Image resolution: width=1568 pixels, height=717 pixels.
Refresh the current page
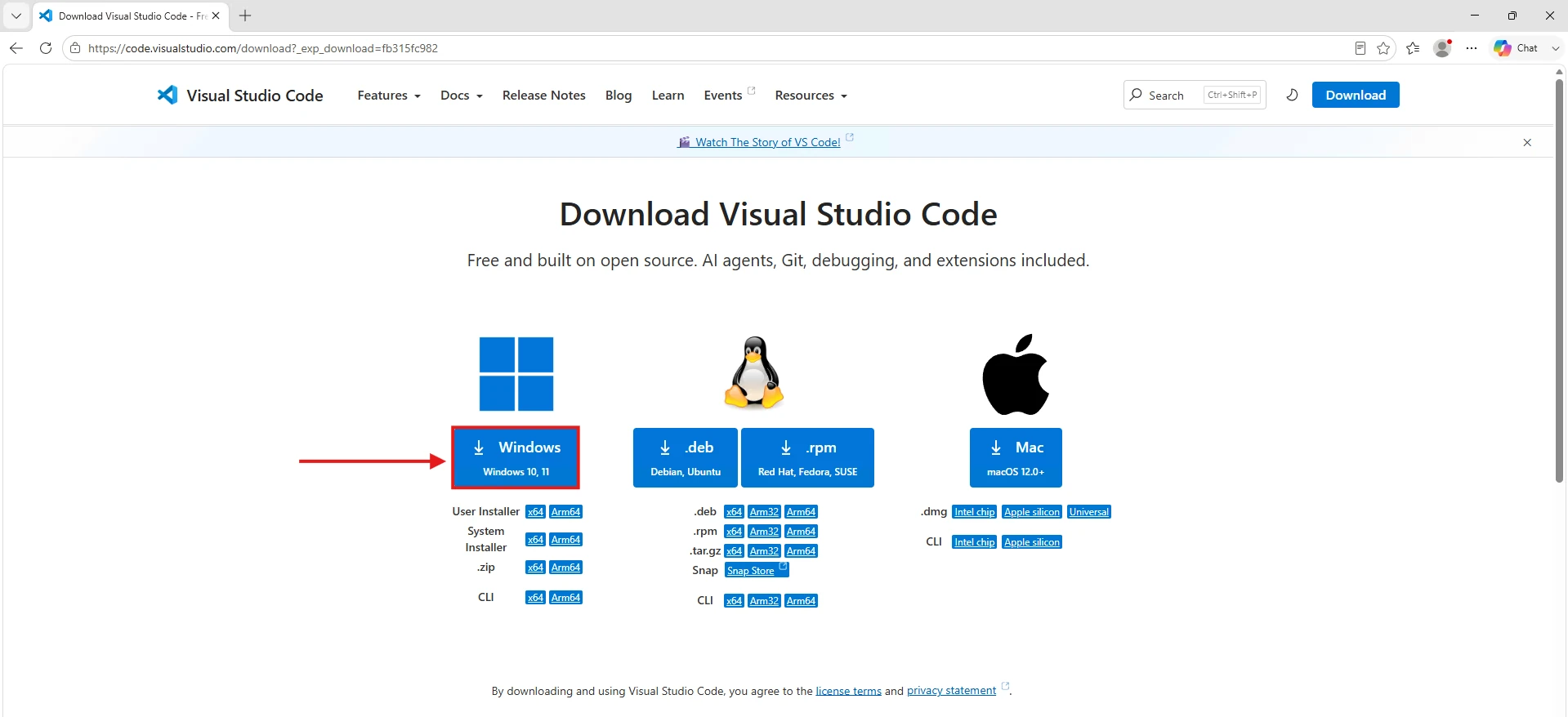pos(46,48)
